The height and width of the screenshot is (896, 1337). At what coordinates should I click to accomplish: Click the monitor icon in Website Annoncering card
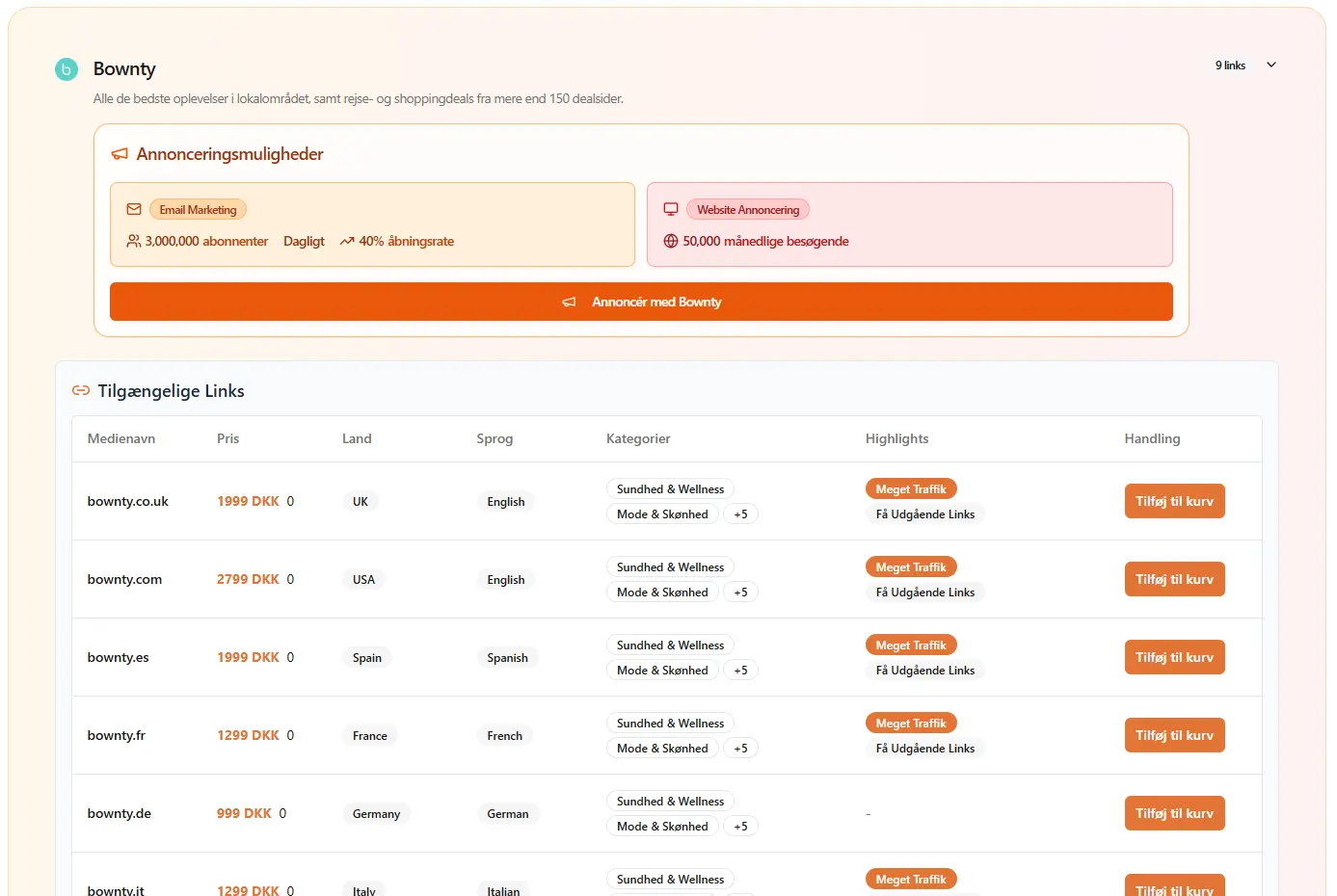click(671, 209)
